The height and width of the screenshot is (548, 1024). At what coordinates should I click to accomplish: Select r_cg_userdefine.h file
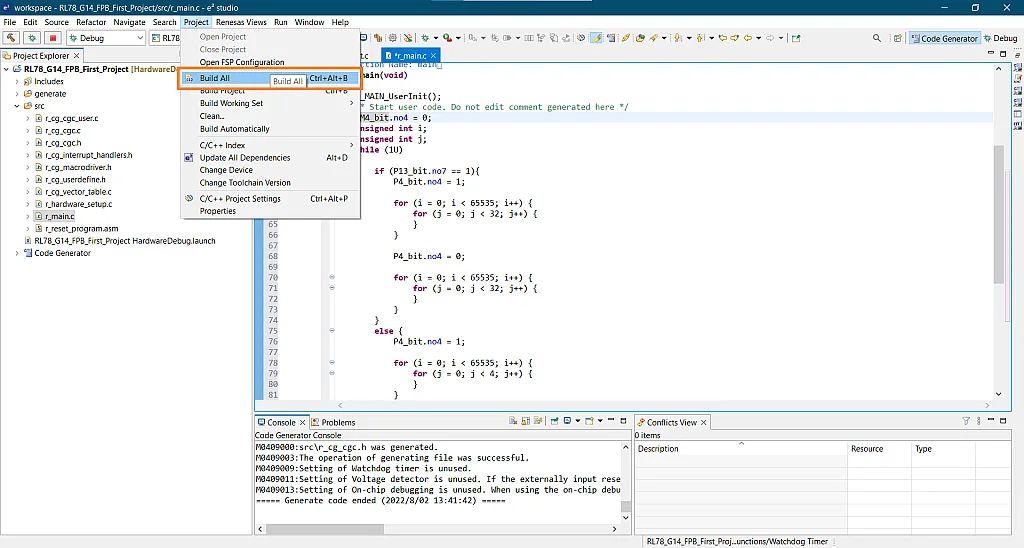[75, 180]
